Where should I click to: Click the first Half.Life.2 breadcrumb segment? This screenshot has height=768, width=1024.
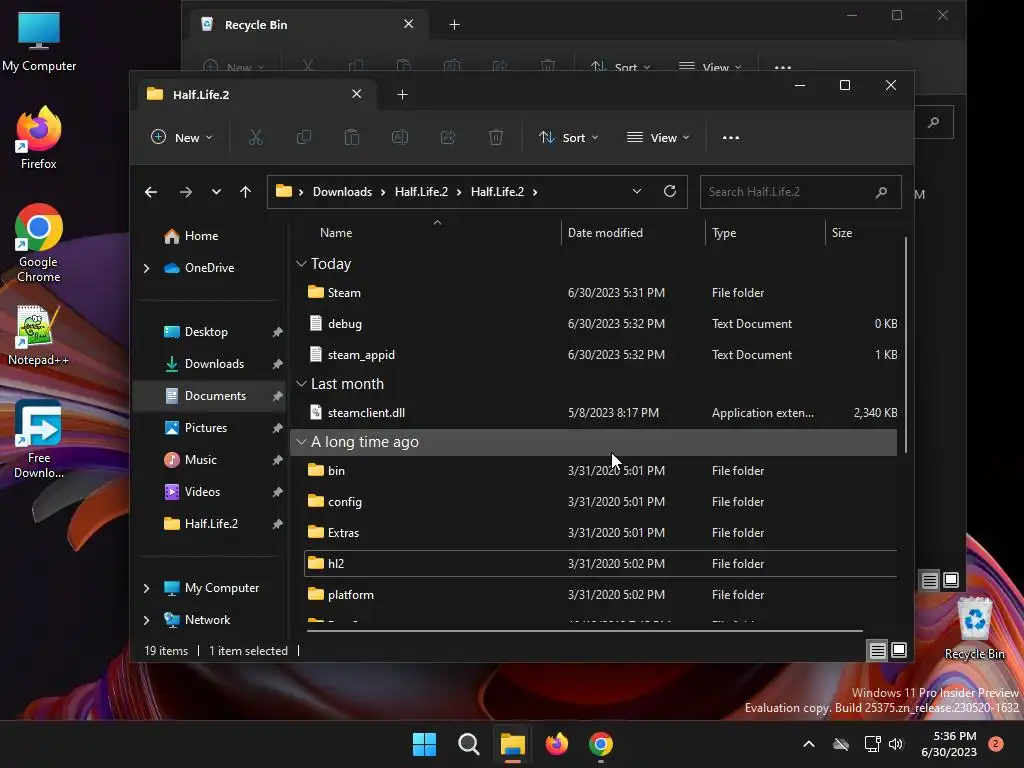421,192
